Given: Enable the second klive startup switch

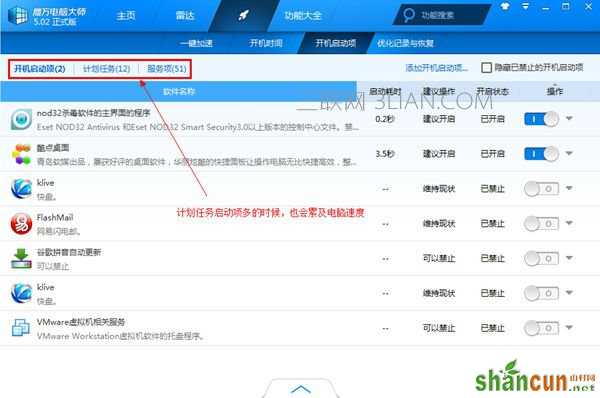Looking at the screenshot, I should pos(541,294).
